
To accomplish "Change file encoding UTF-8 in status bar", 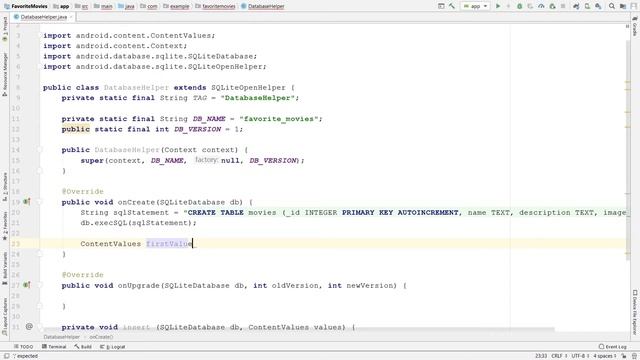I will [x=580, y=356].
